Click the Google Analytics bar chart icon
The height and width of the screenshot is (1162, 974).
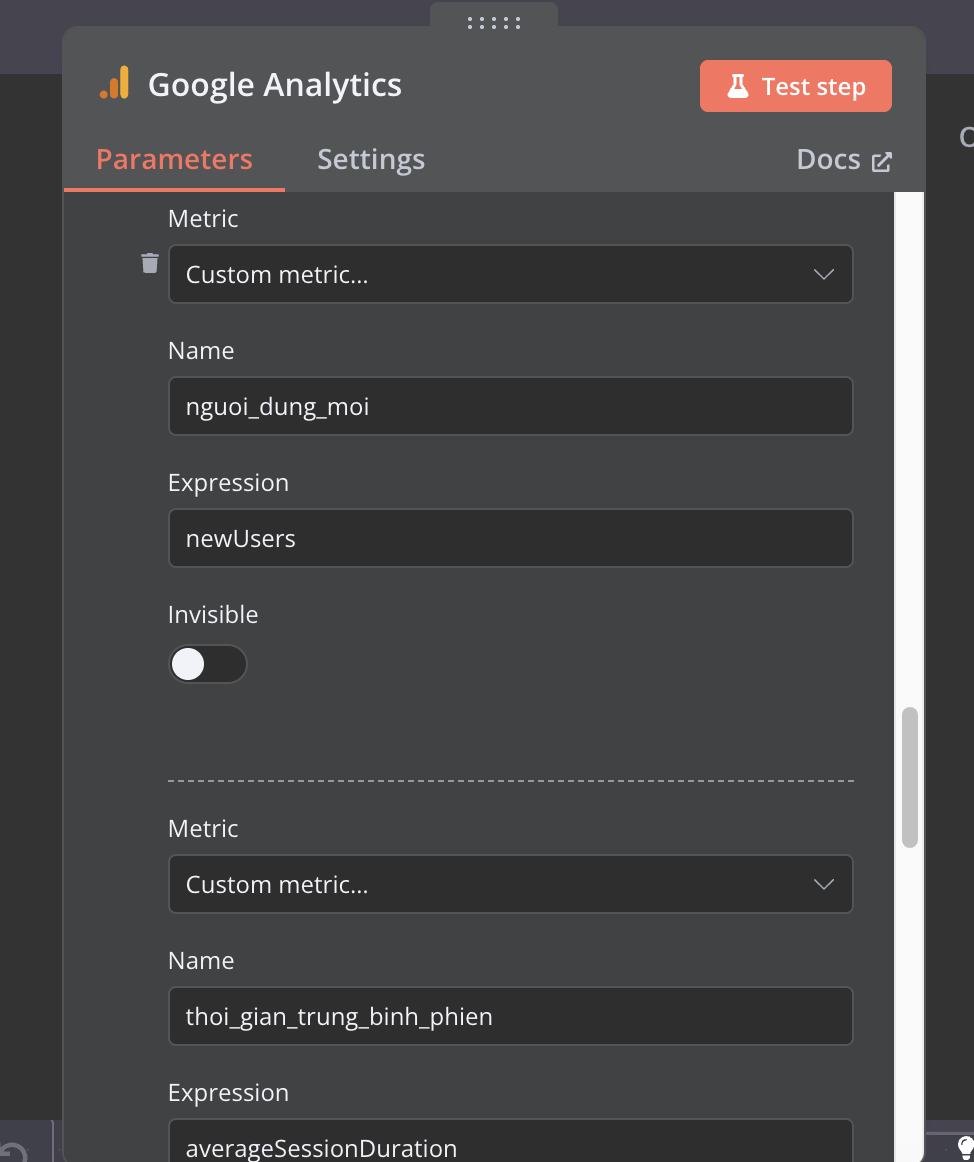click(x=115, y=83)
